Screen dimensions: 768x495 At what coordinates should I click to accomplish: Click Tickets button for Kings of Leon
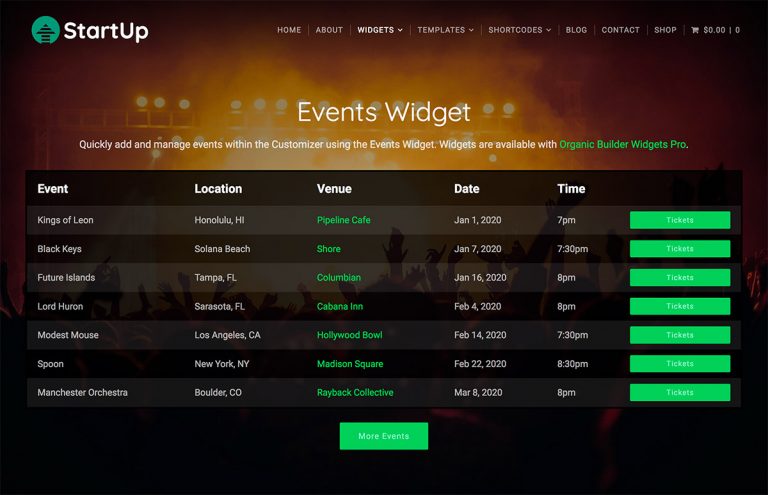coord(680,220)
